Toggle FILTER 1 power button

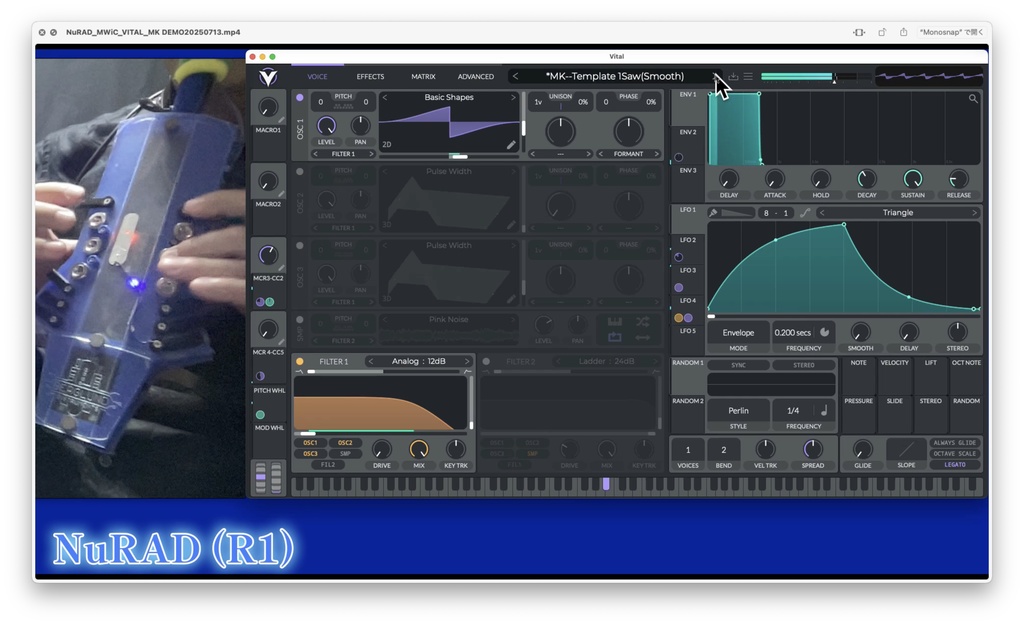(300, 361)
